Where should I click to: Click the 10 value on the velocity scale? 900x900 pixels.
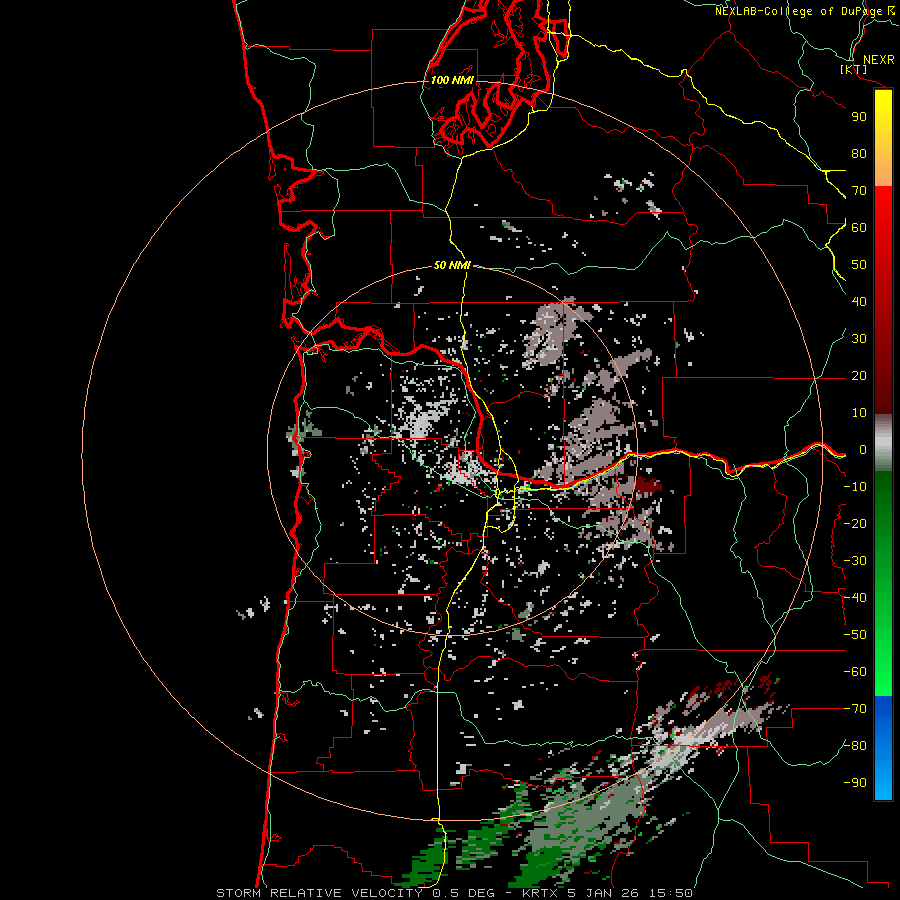pyautogui.click(x=859, y=413)
